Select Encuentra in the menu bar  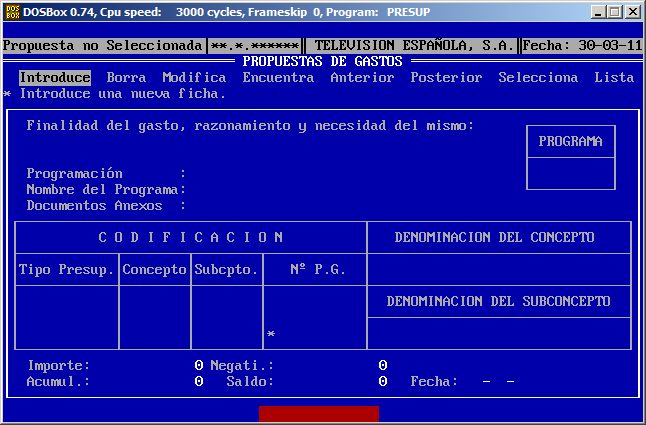[x=278, y=77]
